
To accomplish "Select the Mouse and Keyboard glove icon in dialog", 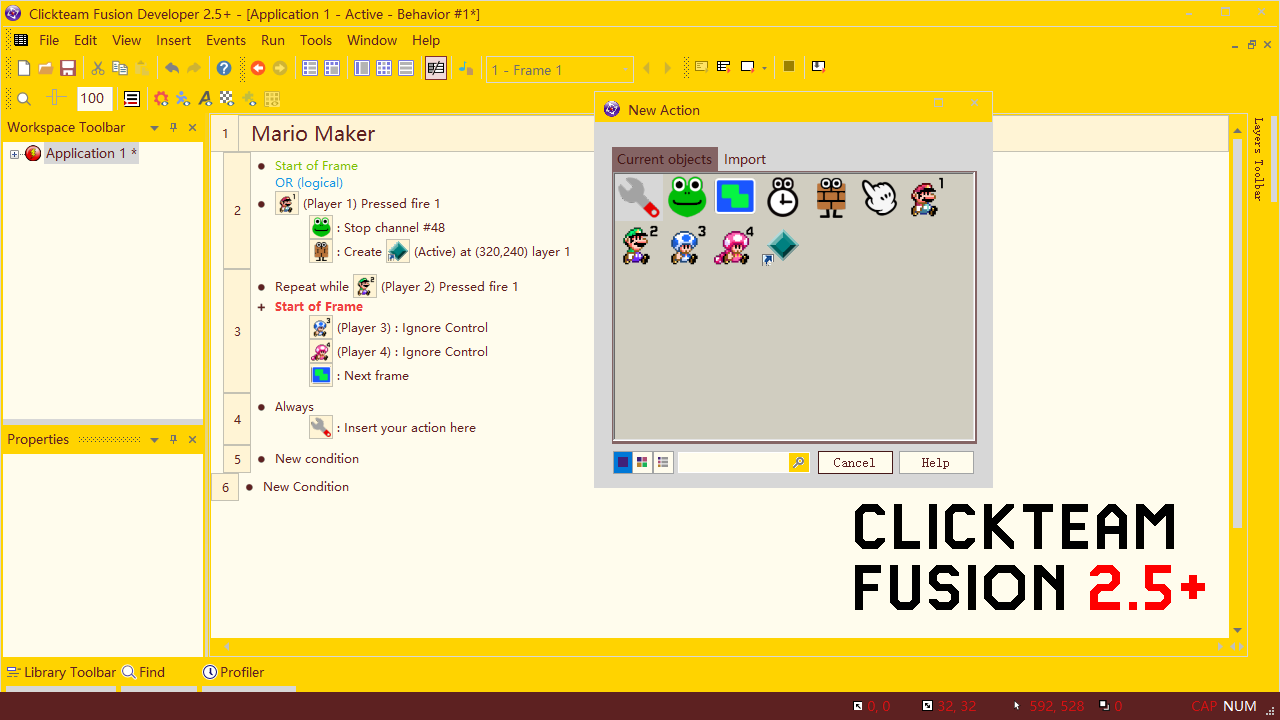I will (879, 197).
